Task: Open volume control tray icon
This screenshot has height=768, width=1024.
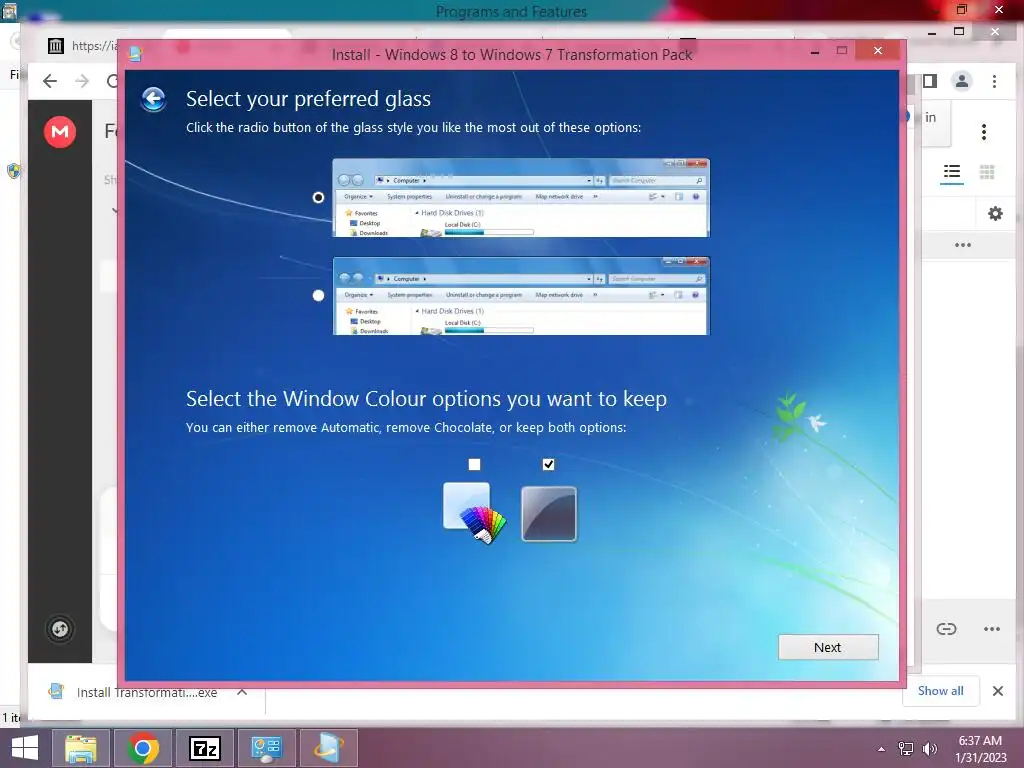Action: coord(929,749)
